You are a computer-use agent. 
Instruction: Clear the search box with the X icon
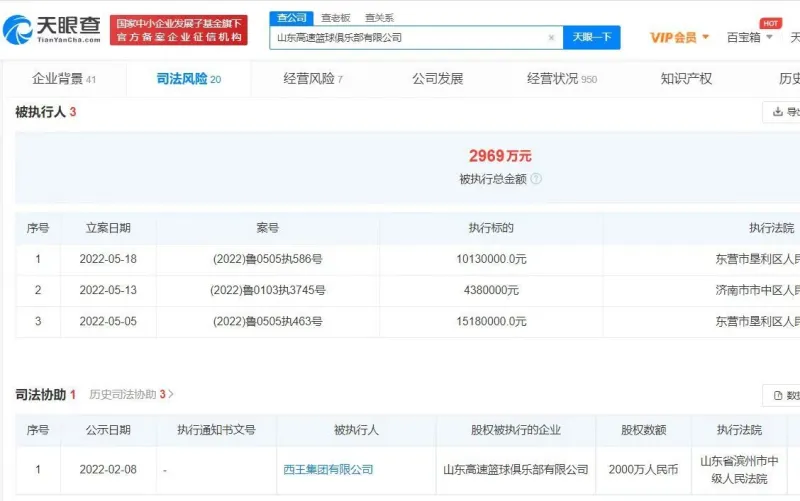[551, 38]
